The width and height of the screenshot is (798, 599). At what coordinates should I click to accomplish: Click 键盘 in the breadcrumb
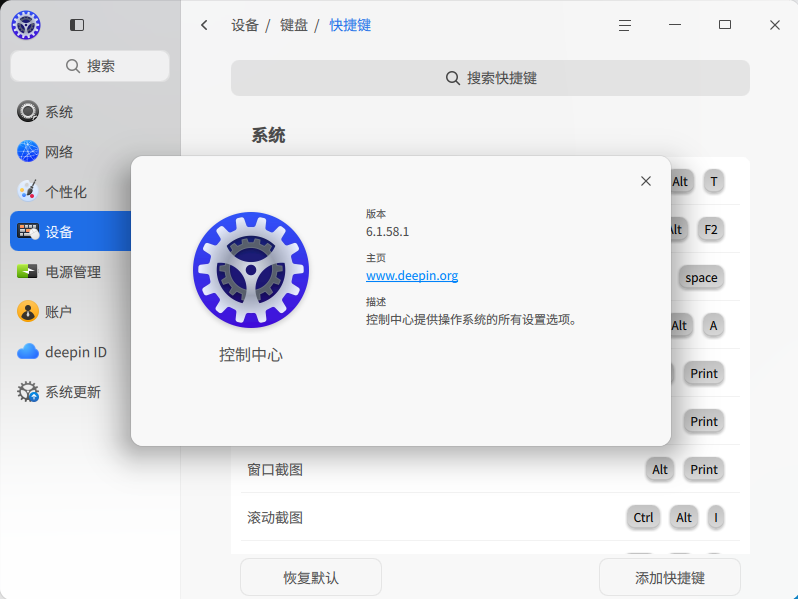point(294,25)
